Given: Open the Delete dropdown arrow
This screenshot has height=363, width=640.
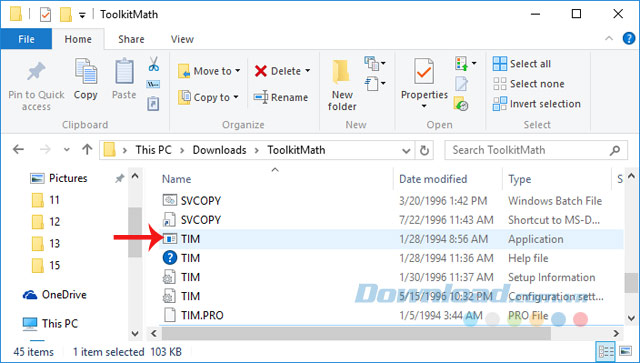Looking at the screenshot, I should [308, 71].
